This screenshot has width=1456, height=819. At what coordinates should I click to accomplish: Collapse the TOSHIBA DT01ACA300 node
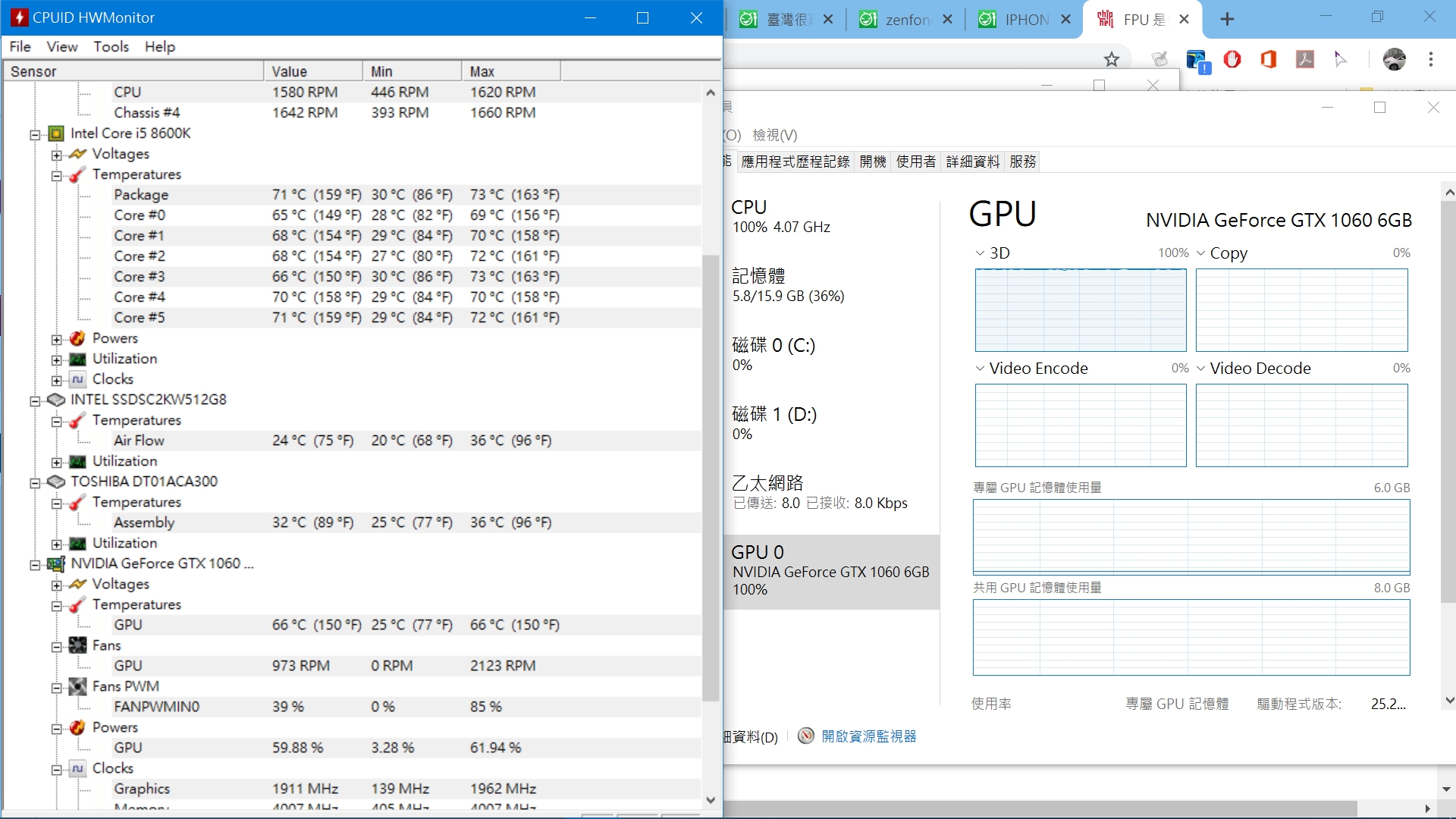coord(35,482)
